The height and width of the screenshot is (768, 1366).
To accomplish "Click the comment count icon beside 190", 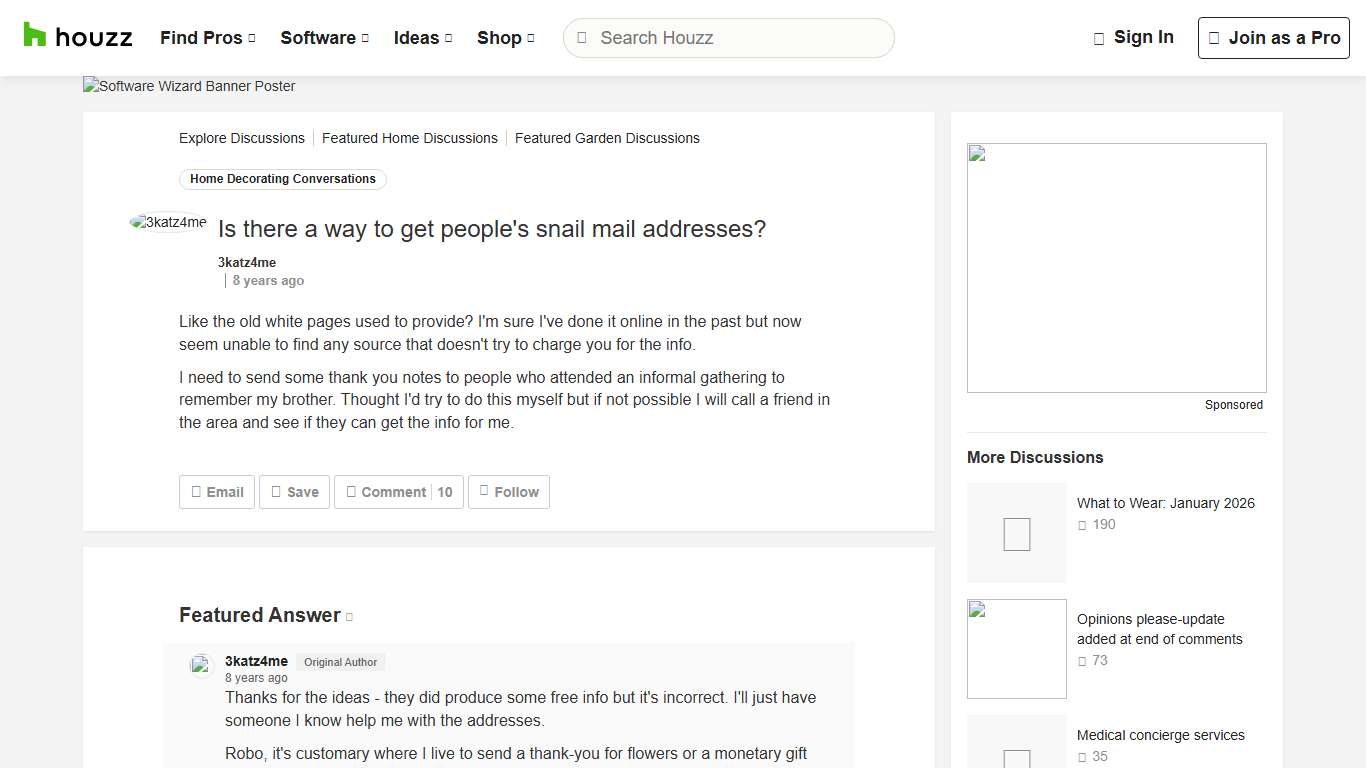I will [1082, 524].
